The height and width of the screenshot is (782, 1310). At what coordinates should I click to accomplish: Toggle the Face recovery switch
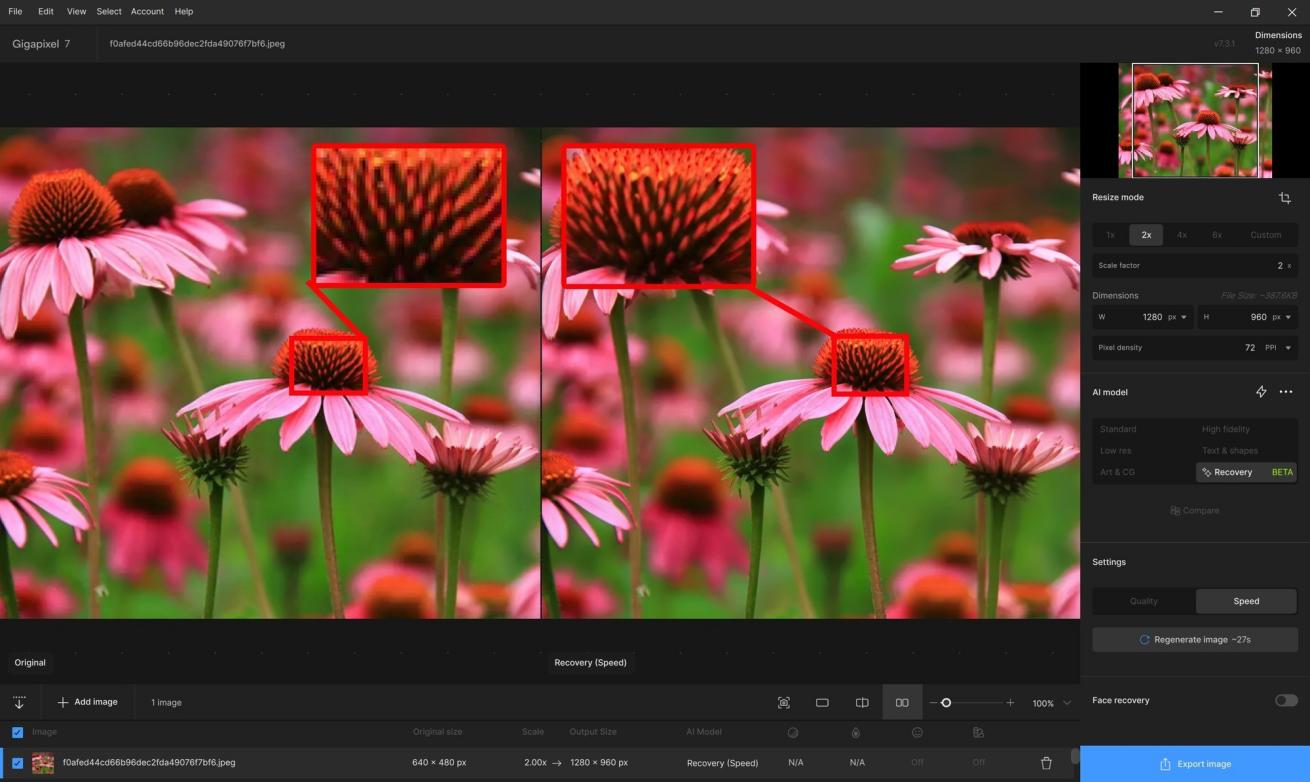click(1285, 700)
